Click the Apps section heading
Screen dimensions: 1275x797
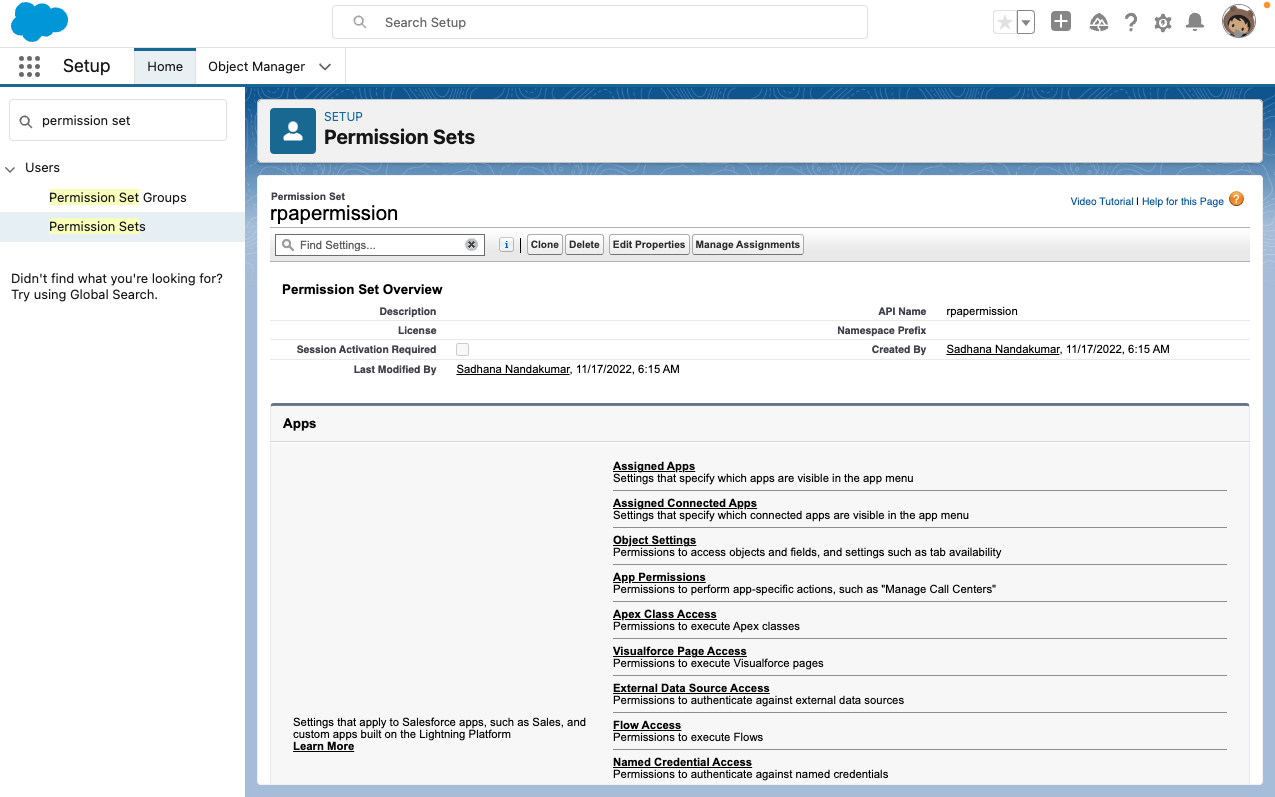[x=300, y=423]
